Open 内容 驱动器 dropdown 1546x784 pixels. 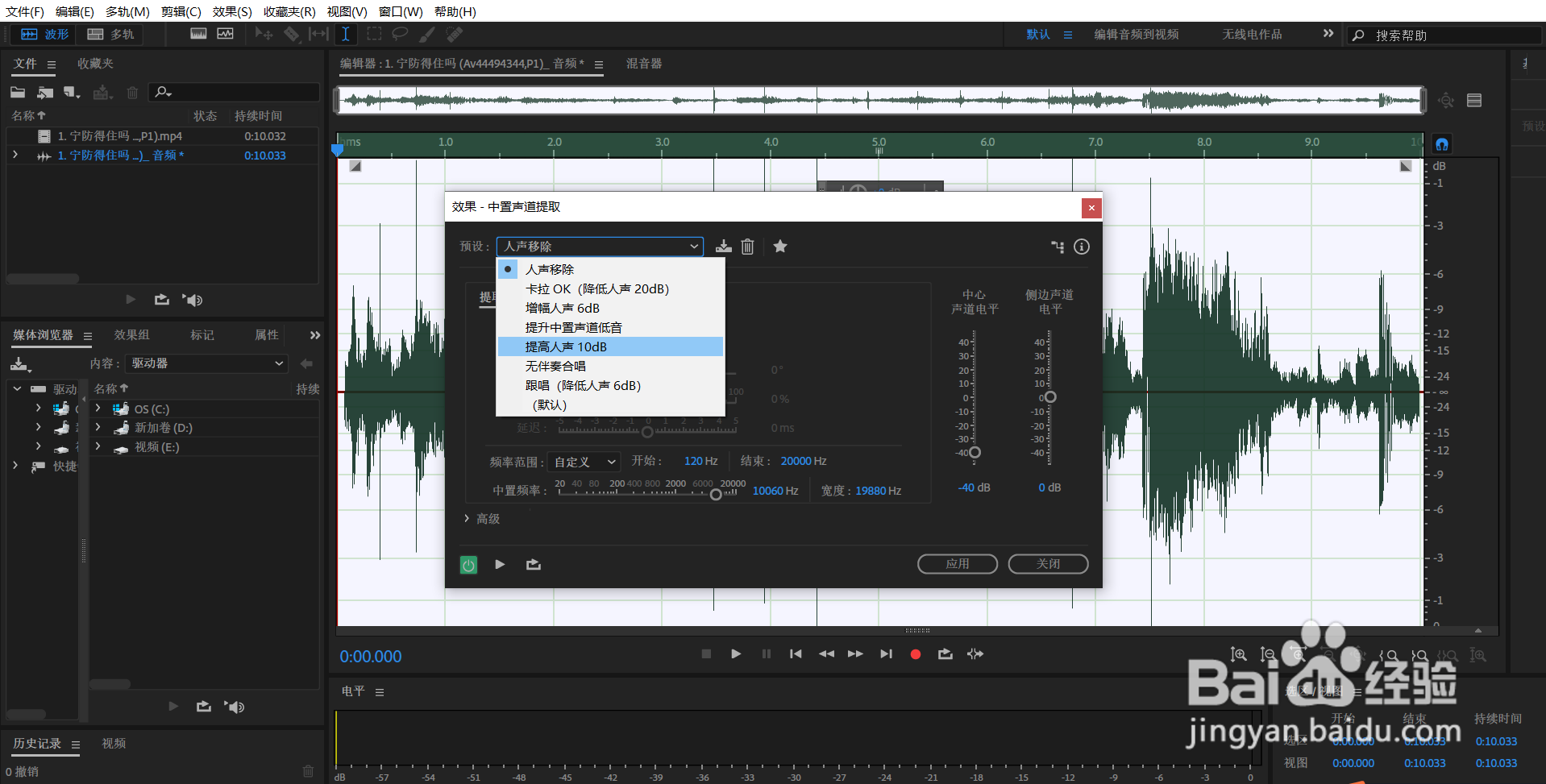(x=207, y=363)
